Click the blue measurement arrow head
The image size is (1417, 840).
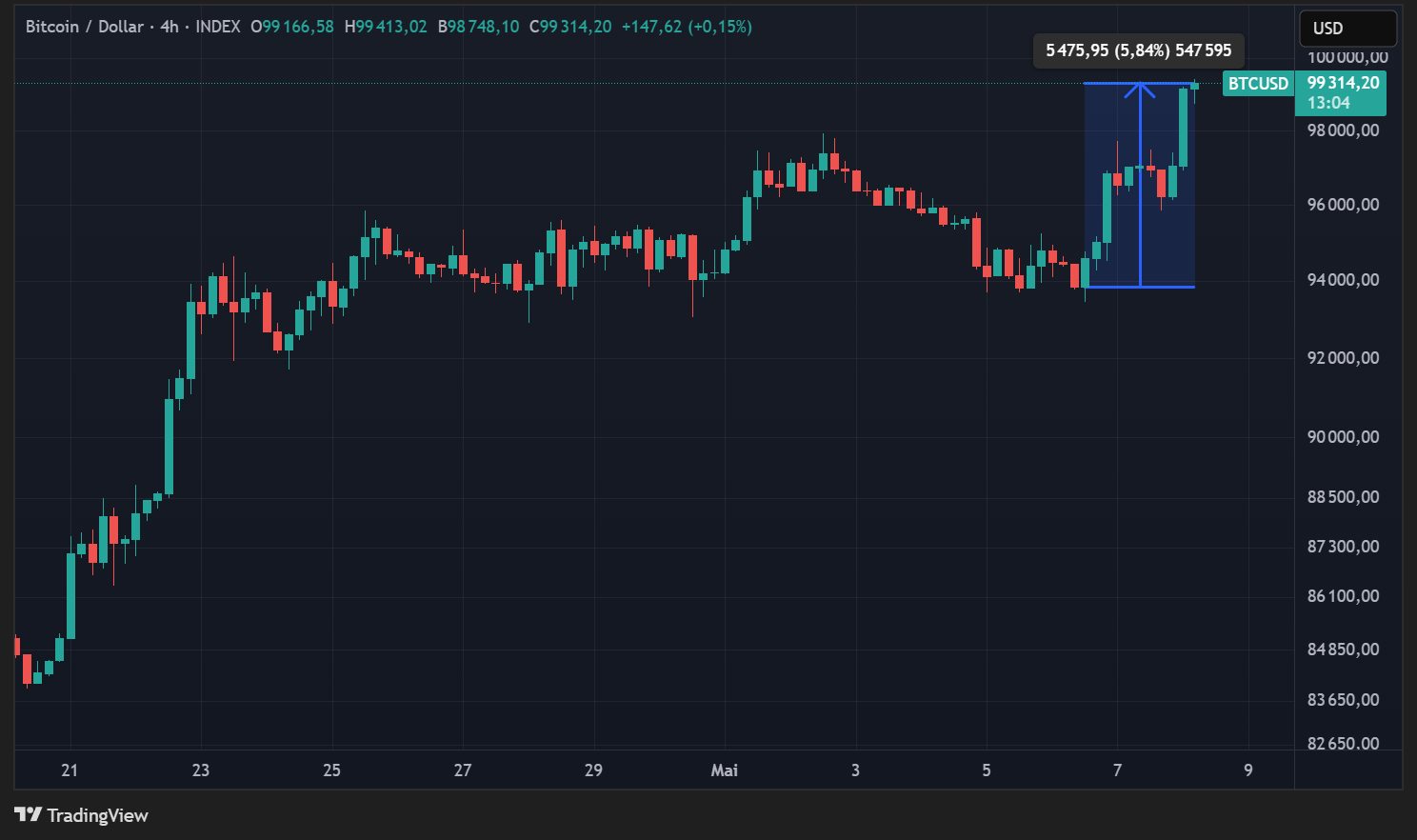pyautogui.click(x=1140, y=90)
